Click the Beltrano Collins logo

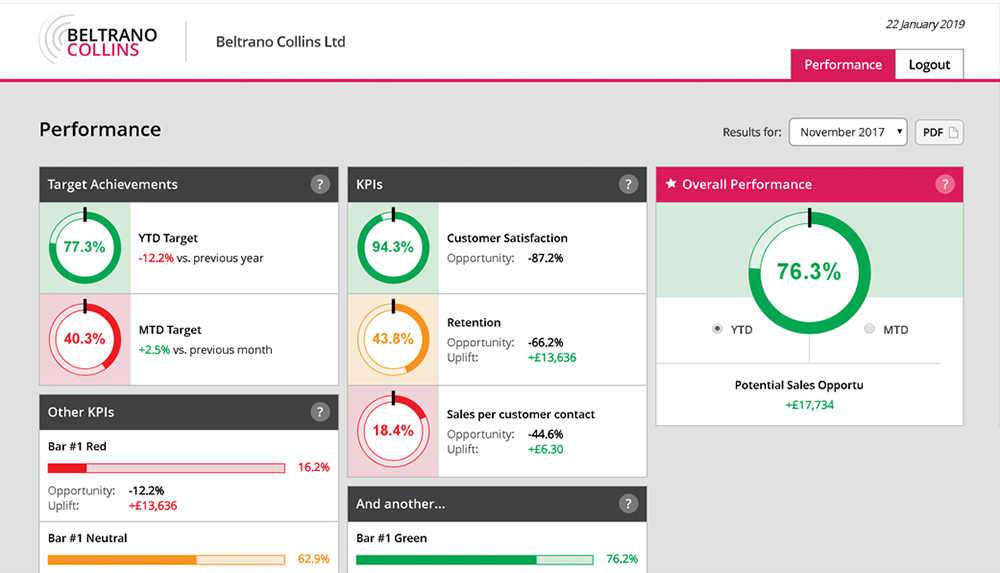click(x=98, y=41)
